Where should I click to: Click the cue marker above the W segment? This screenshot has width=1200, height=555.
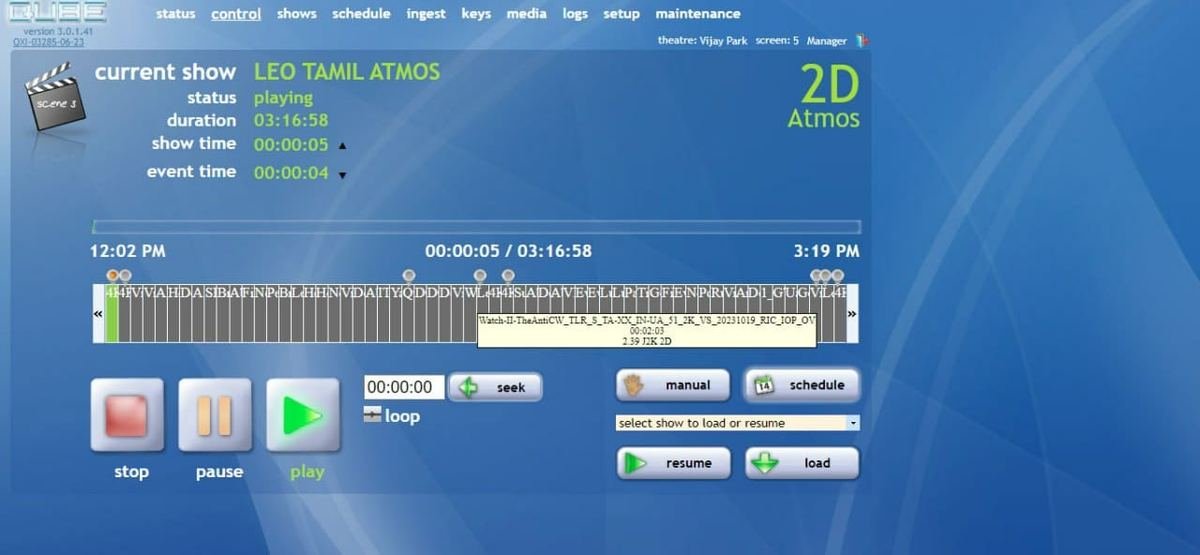point(480,276)
